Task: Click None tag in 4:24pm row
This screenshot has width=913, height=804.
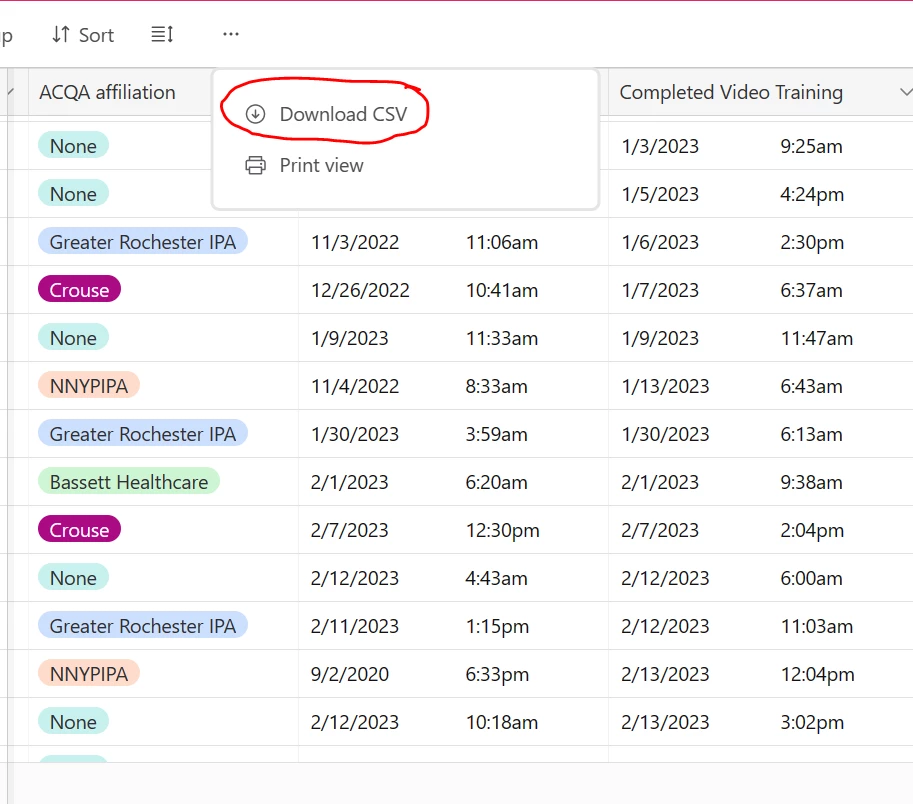Action: click(73, 194)
